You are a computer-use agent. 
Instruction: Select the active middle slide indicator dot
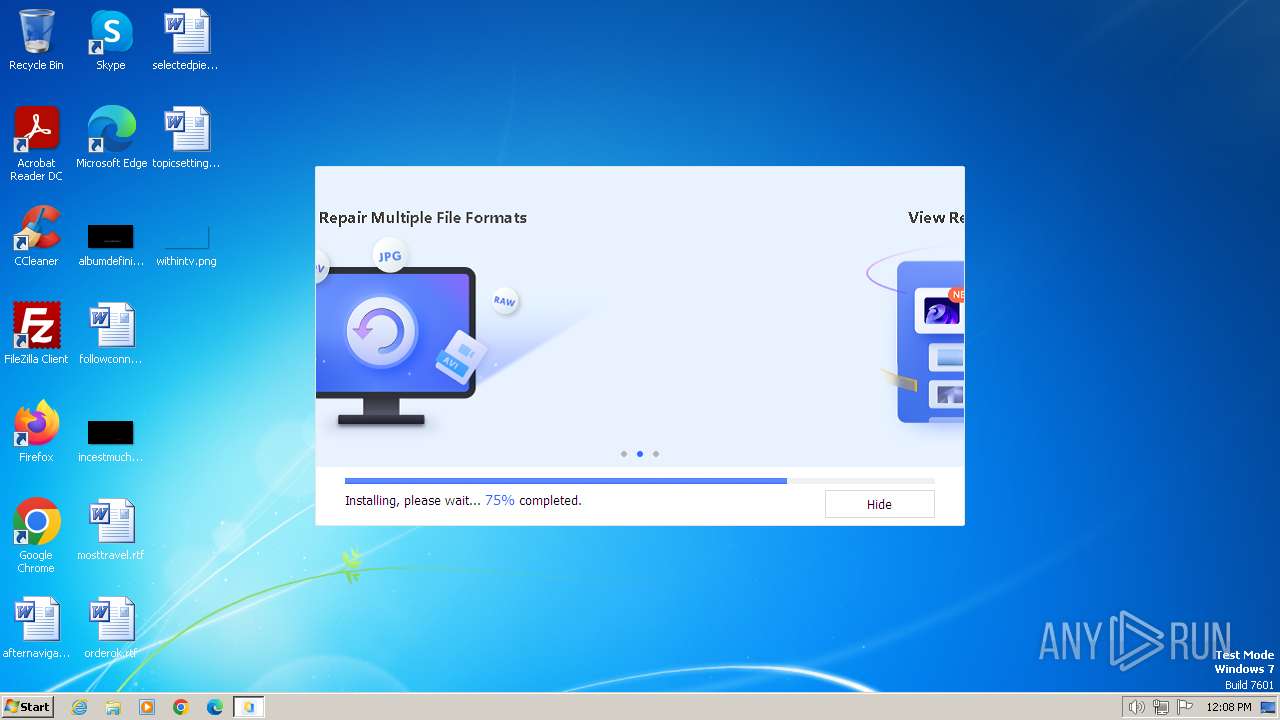point(640,454)
